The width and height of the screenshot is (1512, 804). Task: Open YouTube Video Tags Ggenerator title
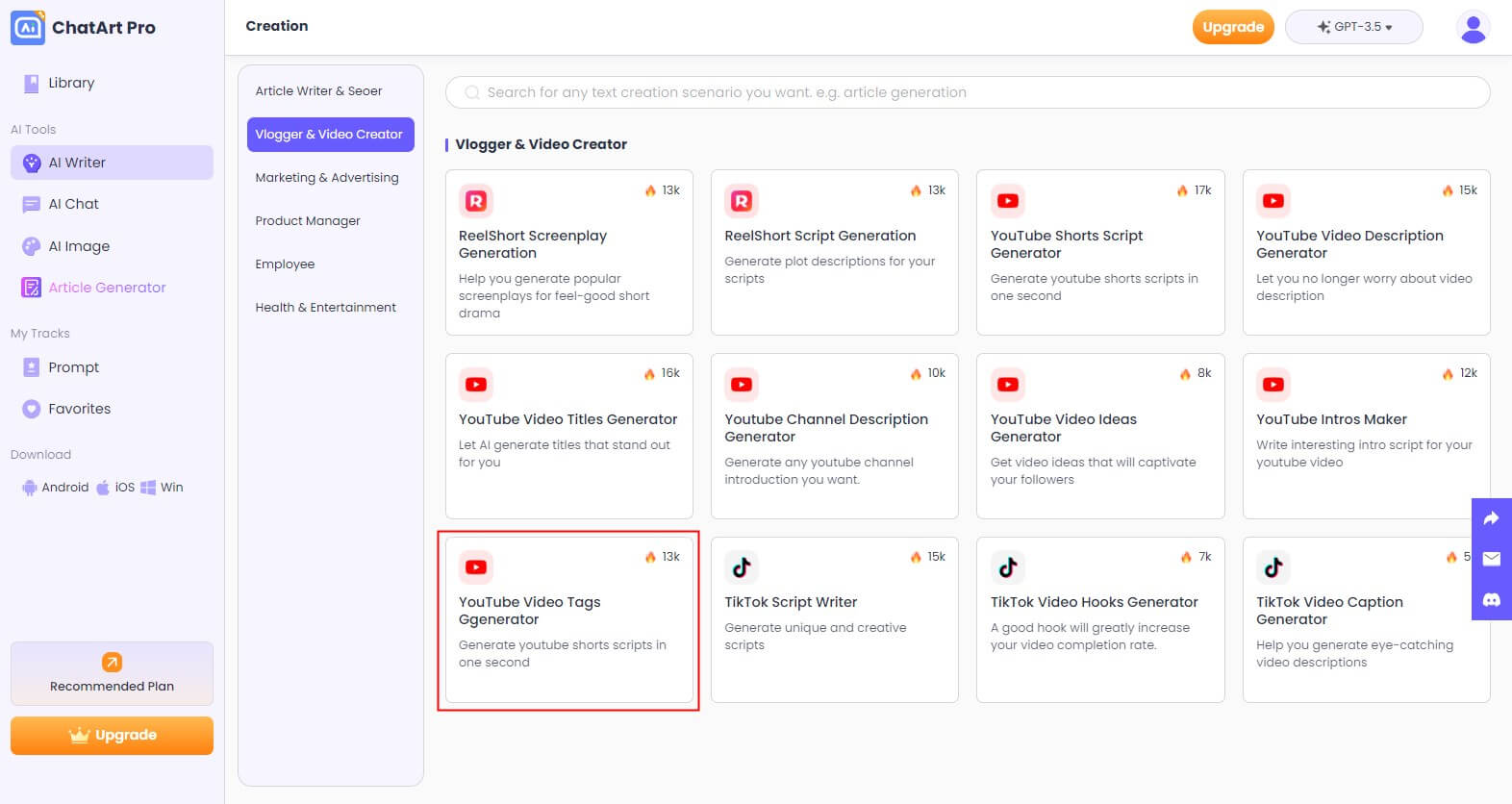pyautogui.click(x=530, y=611)
